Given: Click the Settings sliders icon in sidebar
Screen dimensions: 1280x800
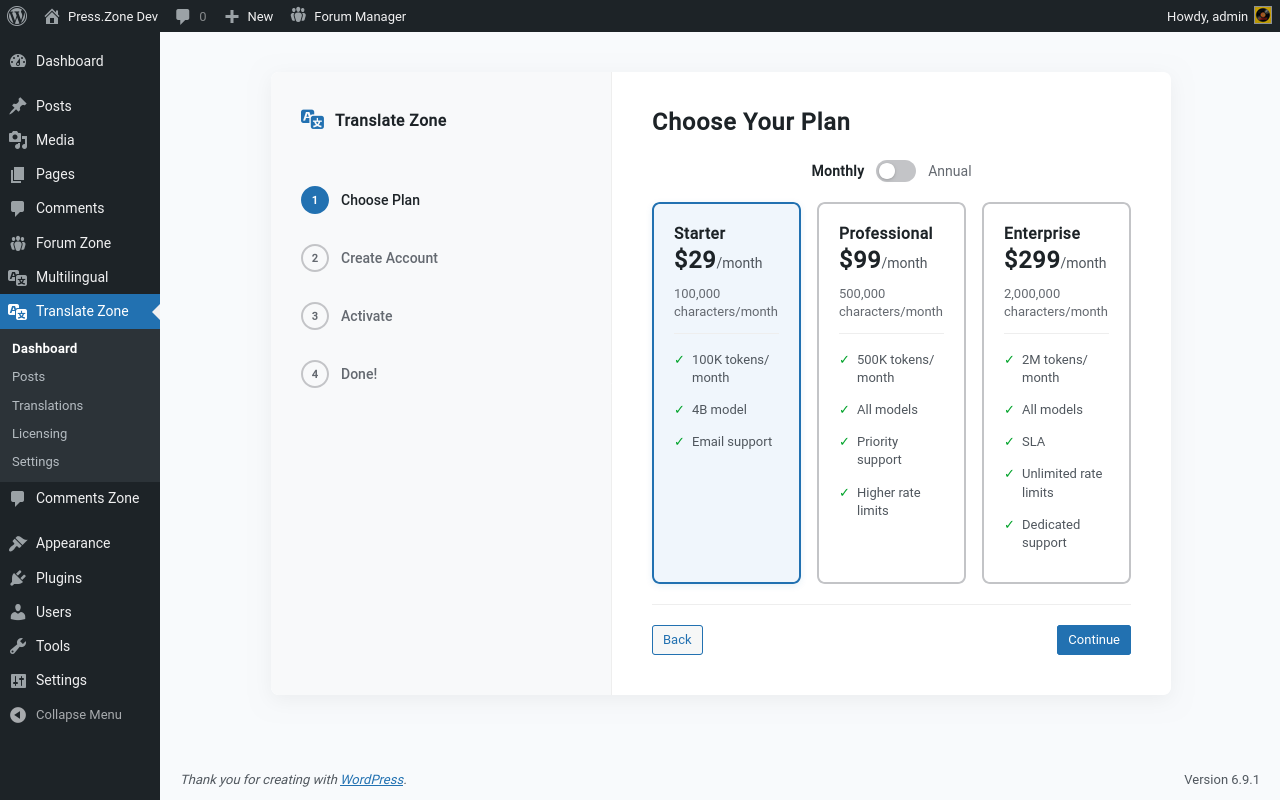Looking at the screenshot, I should coord(18,680).
